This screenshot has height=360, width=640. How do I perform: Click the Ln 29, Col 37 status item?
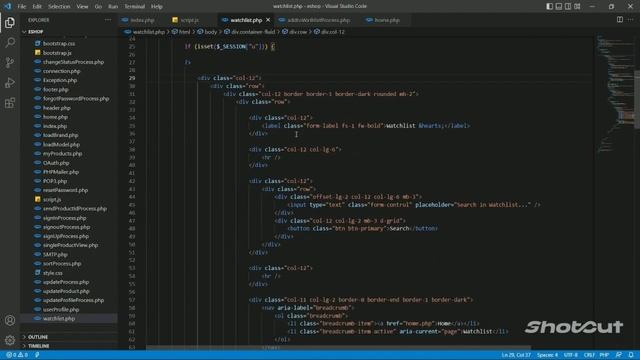516,355
